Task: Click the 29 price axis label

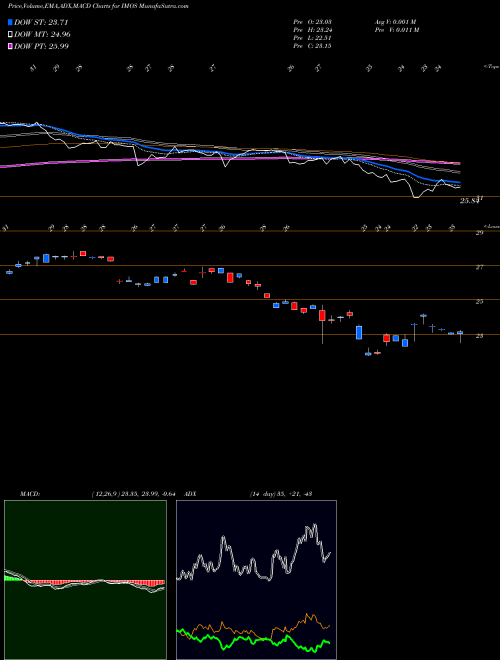Action: pyautogui.click(x=479, y=232)
